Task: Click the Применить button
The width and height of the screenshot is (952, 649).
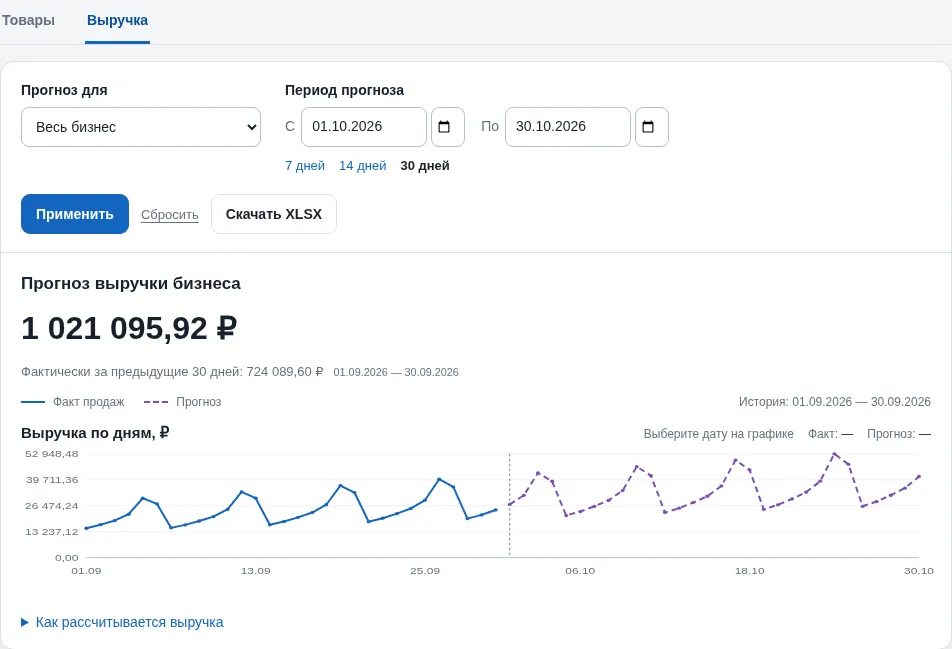Action: 75,214
